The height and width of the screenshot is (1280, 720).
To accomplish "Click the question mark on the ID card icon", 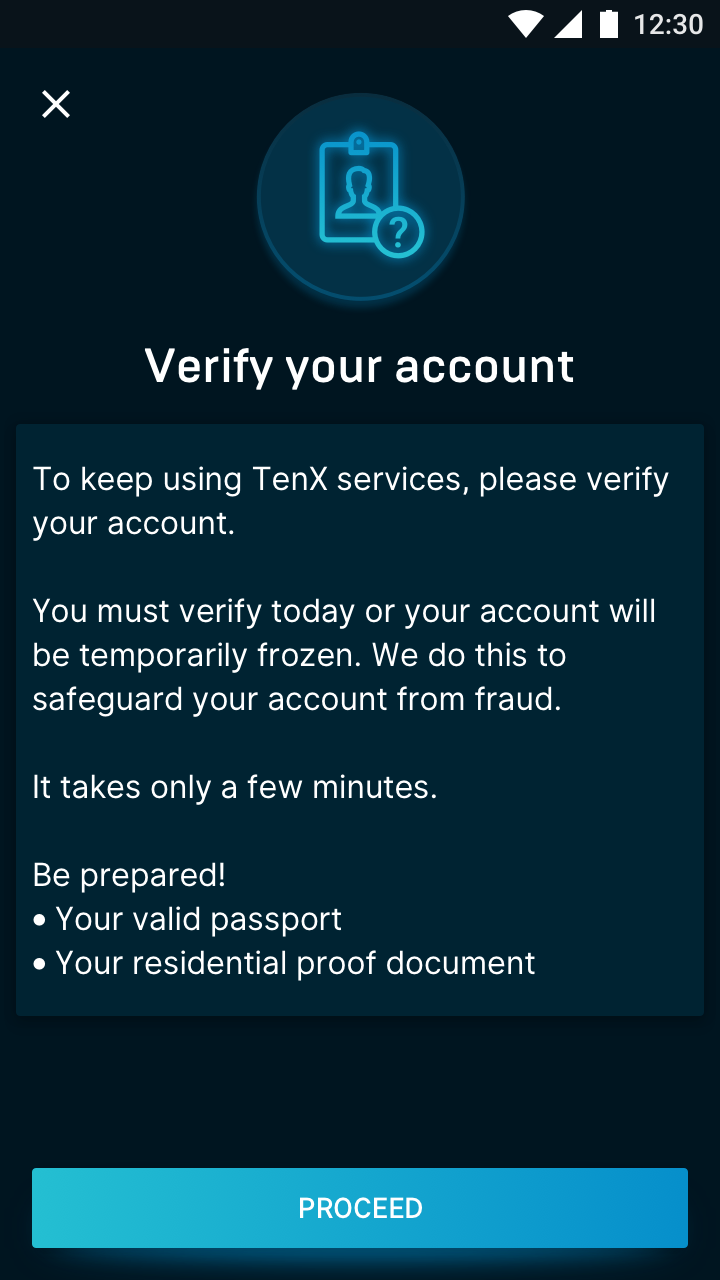I will [x=398, y=232].
